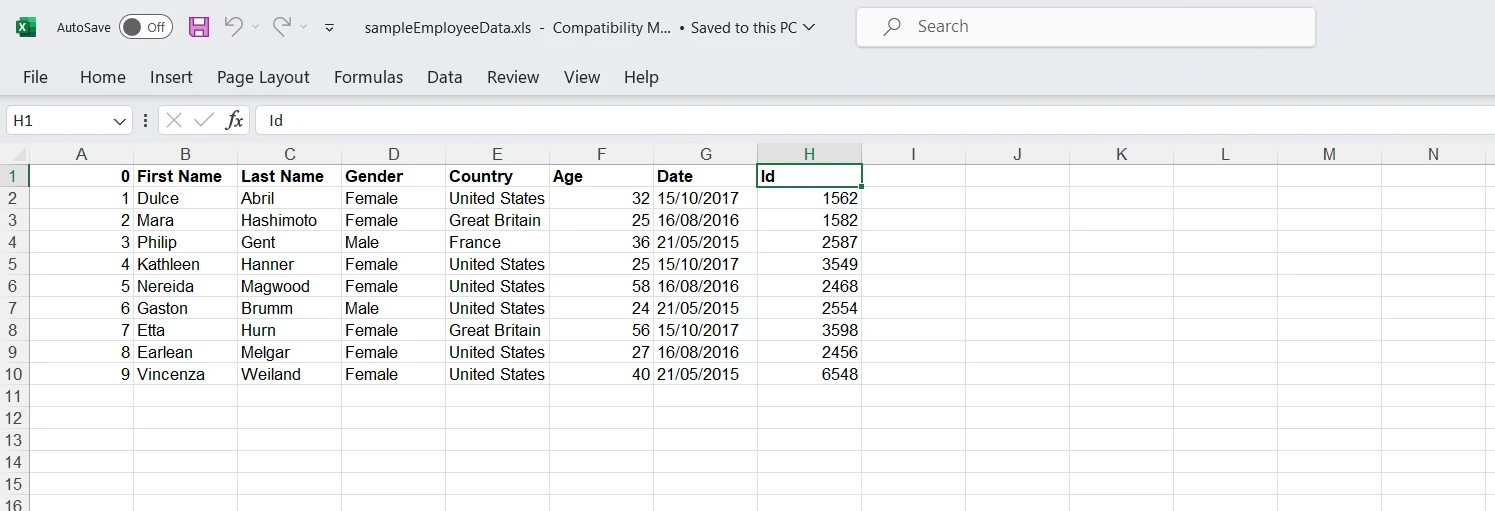Click the Cancel X icon in formula bar
Viewport: 1495px width, 511px height.
tap(174, 121)
